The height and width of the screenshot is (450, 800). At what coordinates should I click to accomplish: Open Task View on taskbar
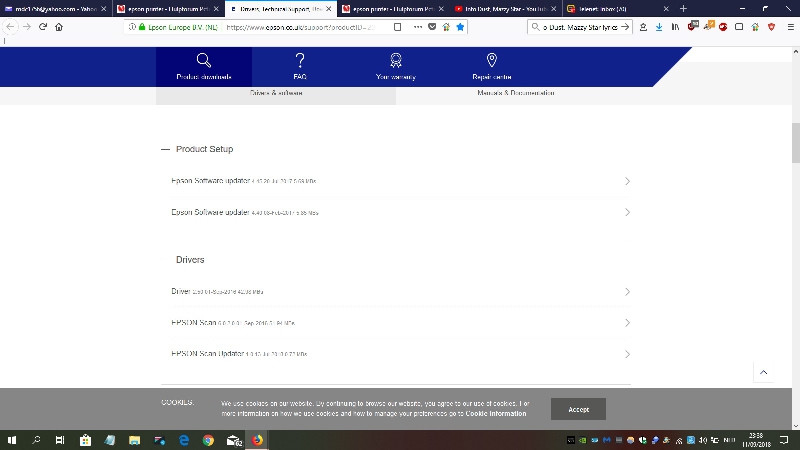60,440
